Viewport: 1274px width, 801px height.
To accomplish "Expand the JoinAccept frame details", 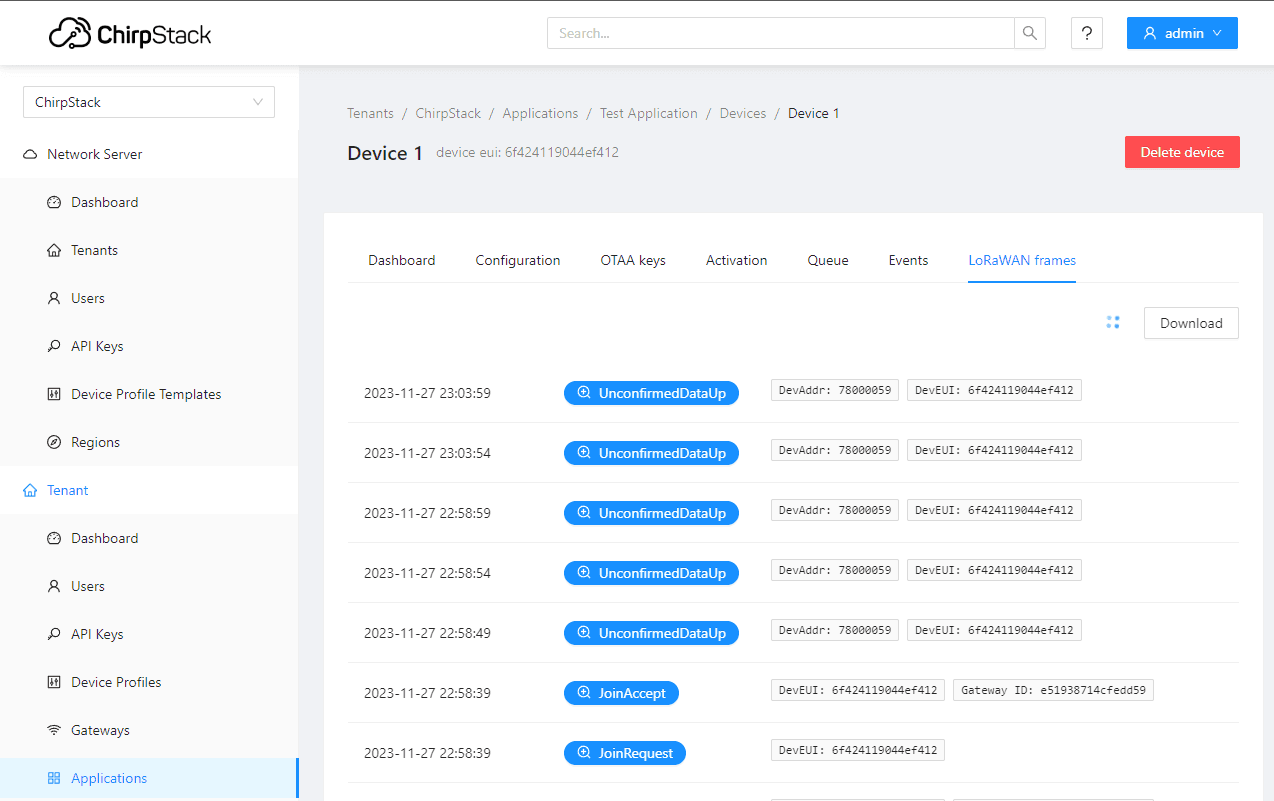I will click(x=621, y=693).
